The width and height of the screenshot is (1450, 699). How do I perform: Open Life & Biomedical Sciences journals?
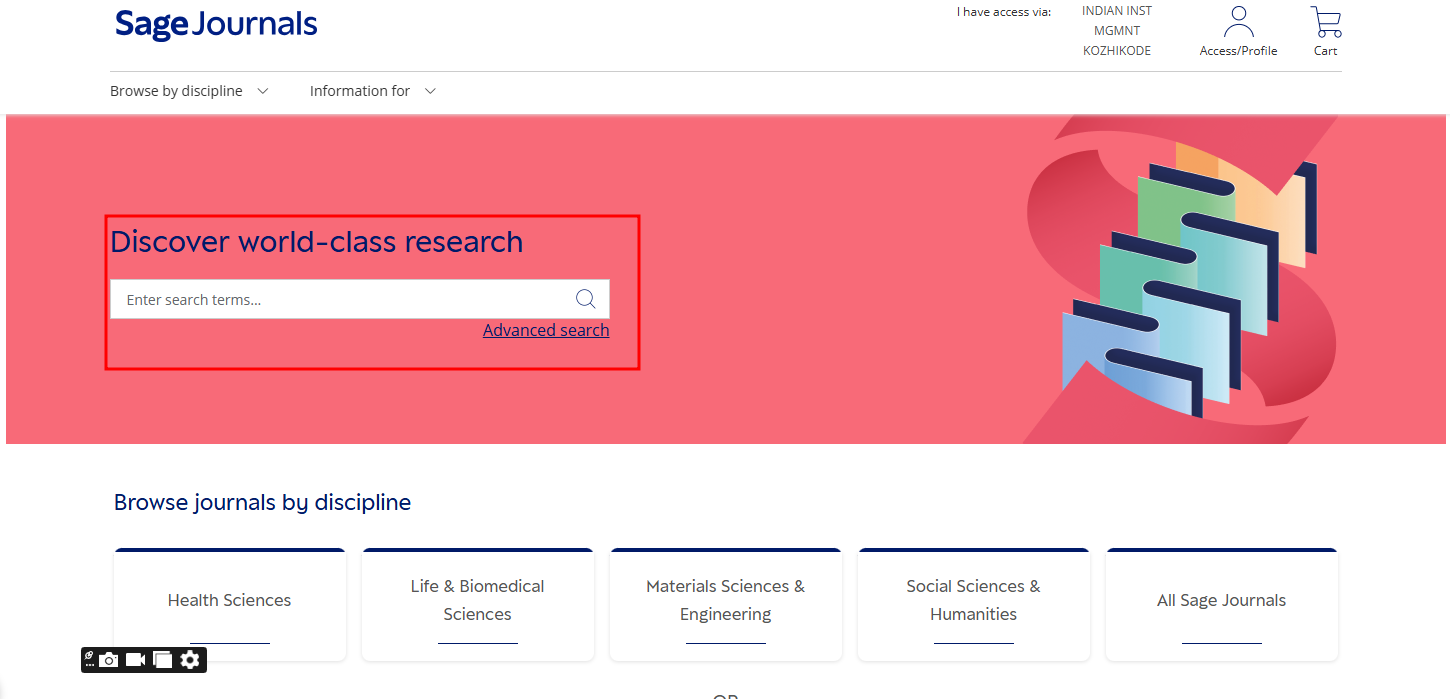478,601
